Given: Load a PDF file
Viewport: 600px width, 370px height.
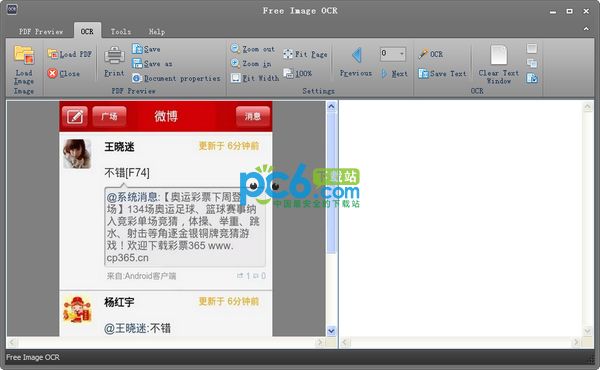Looking at the screenshot, I should 70,54.
